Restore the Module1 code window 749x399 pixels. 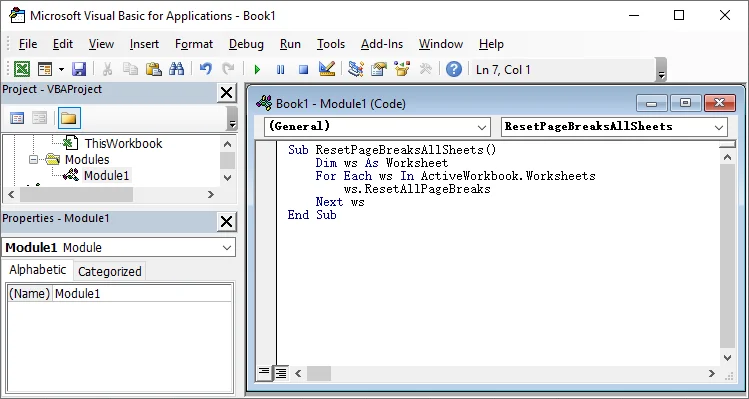click(685, 103)
